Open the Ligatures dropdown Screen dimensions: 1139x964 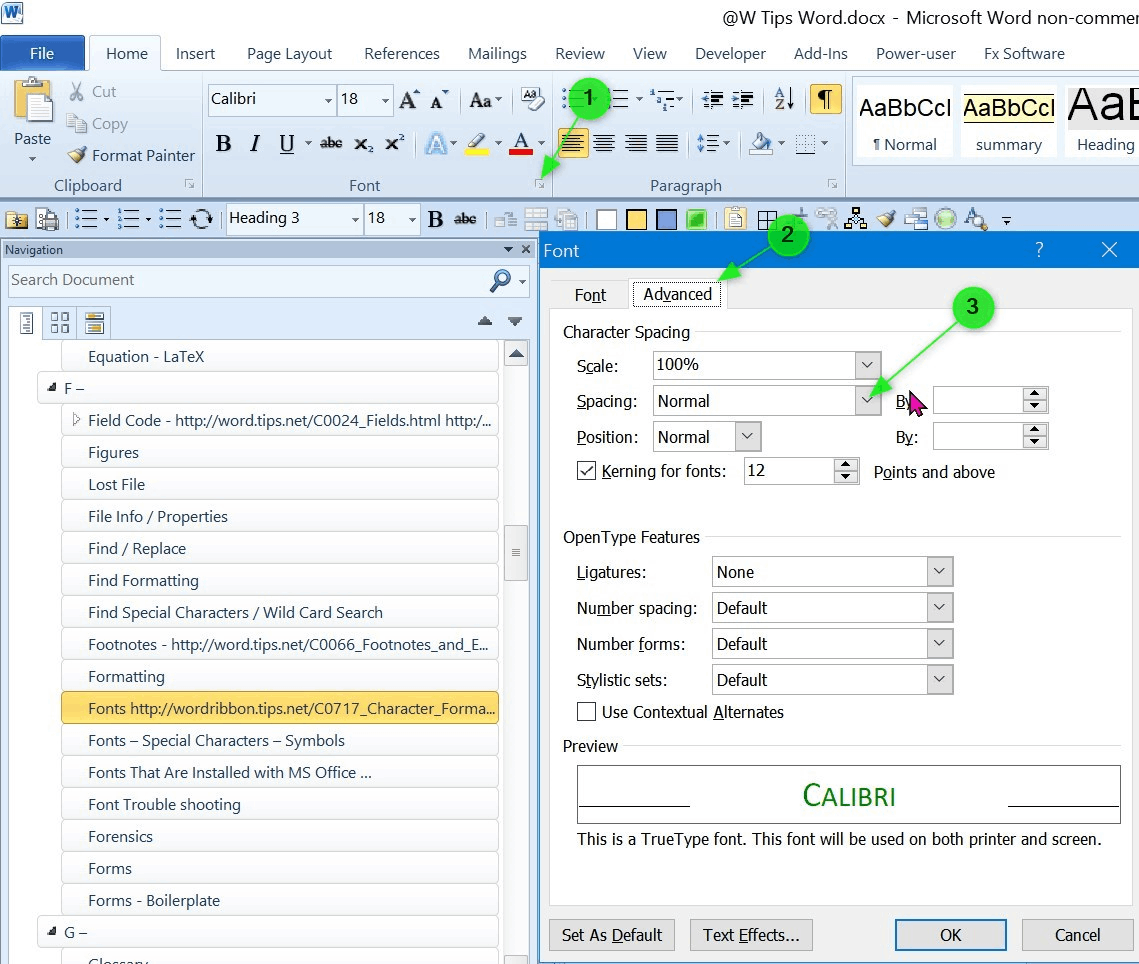point(939,572)
